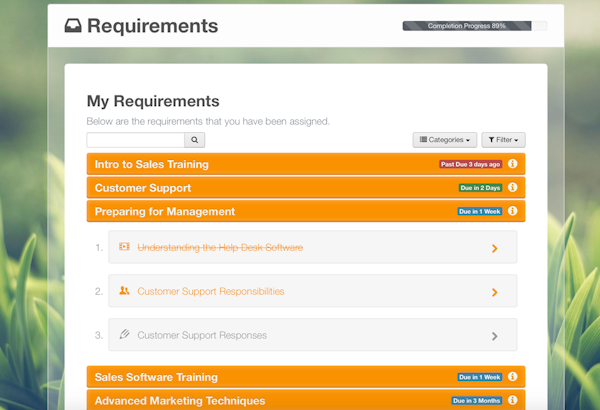Open info icon for Customer Support

(x=512, y=187)
